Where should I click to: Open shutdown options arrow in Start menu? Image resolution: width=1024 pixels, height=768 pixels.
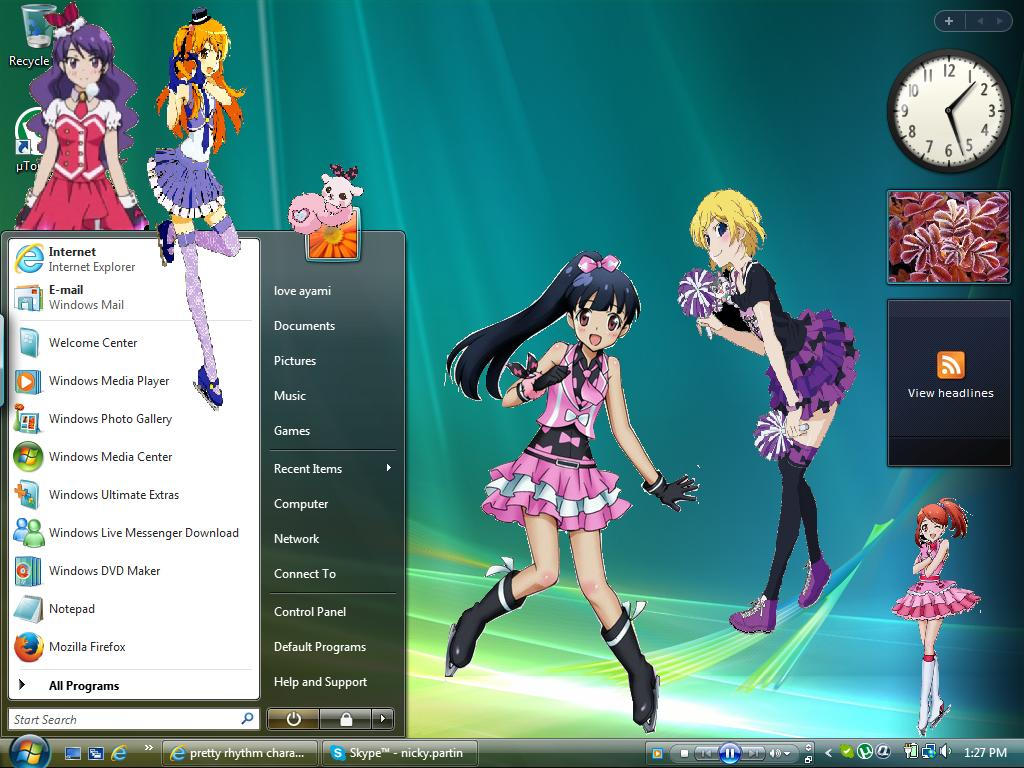pyautogui.click(x=382, y=719)
